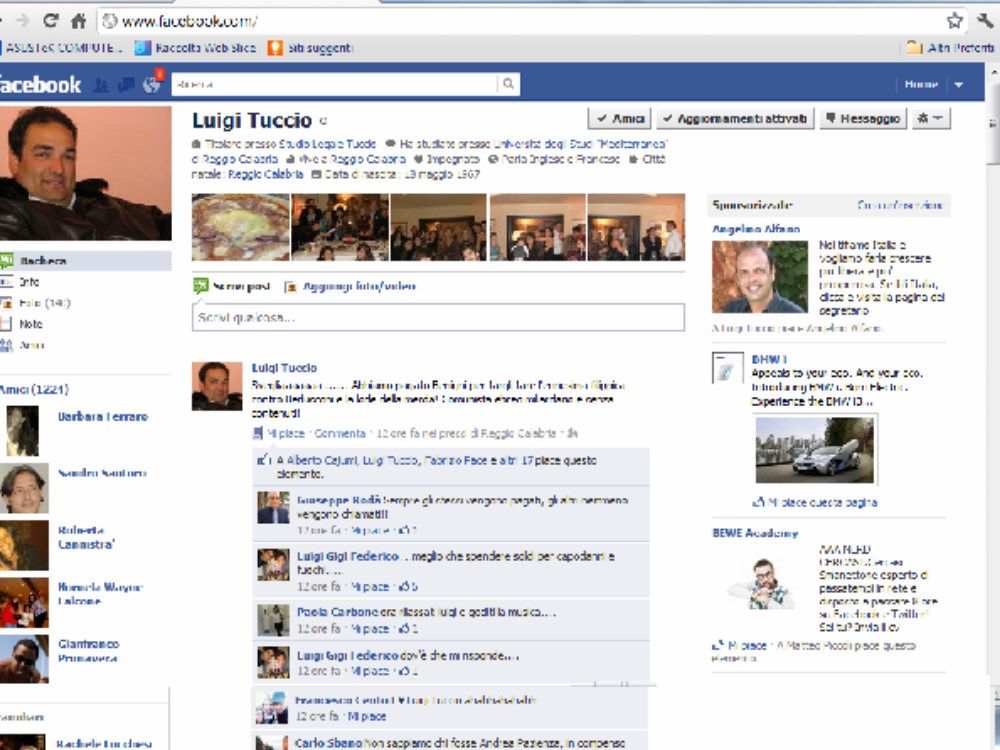Screen dimensions: 1000x750
Task: Open Chrome wrench settings menu
Action: (985, 20)
